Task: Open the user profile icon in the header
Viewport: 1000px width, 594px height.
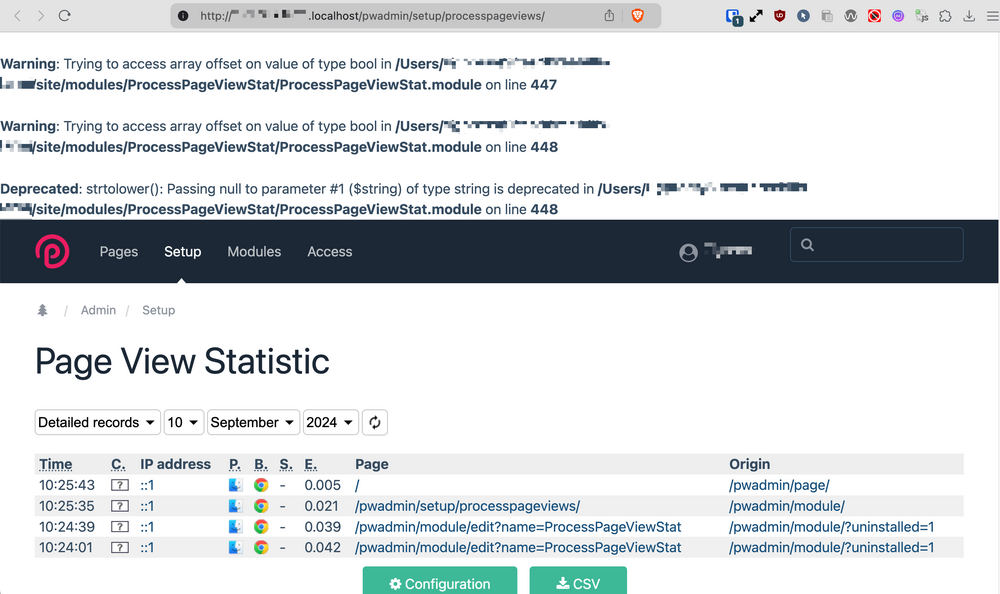Action: (x=688, y=252)
